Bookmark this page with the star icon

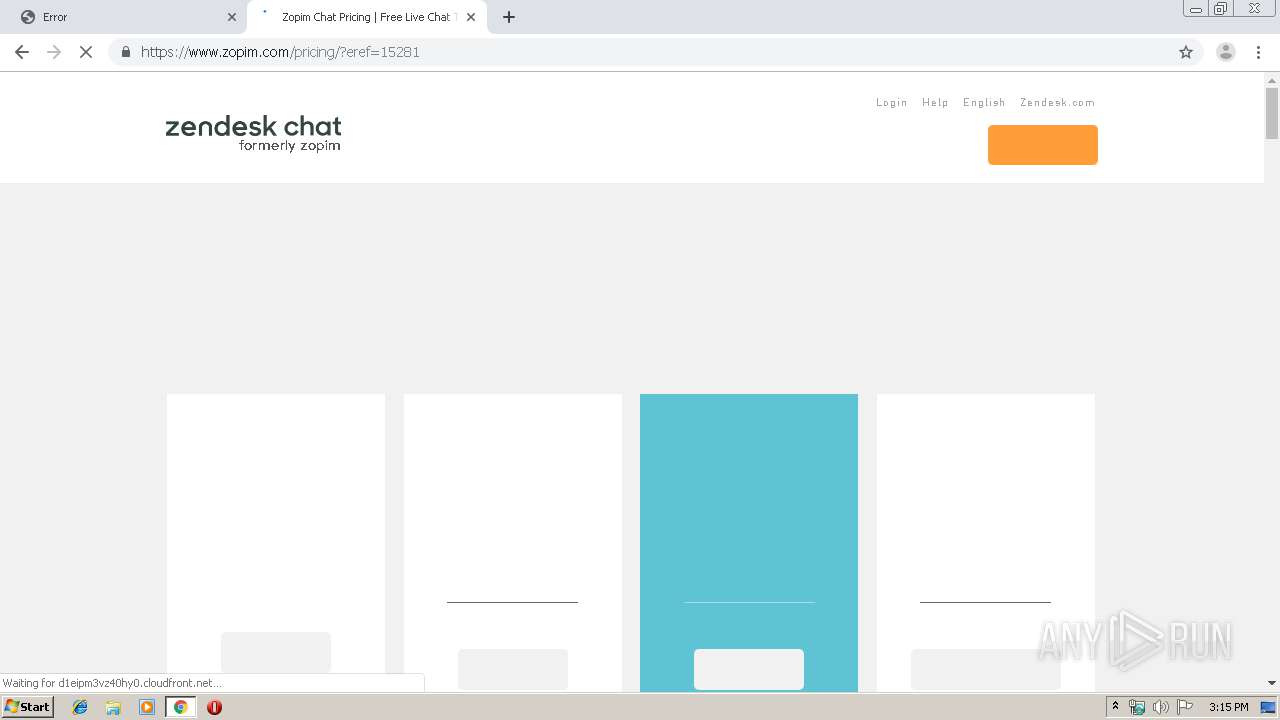pos(1186,52)
